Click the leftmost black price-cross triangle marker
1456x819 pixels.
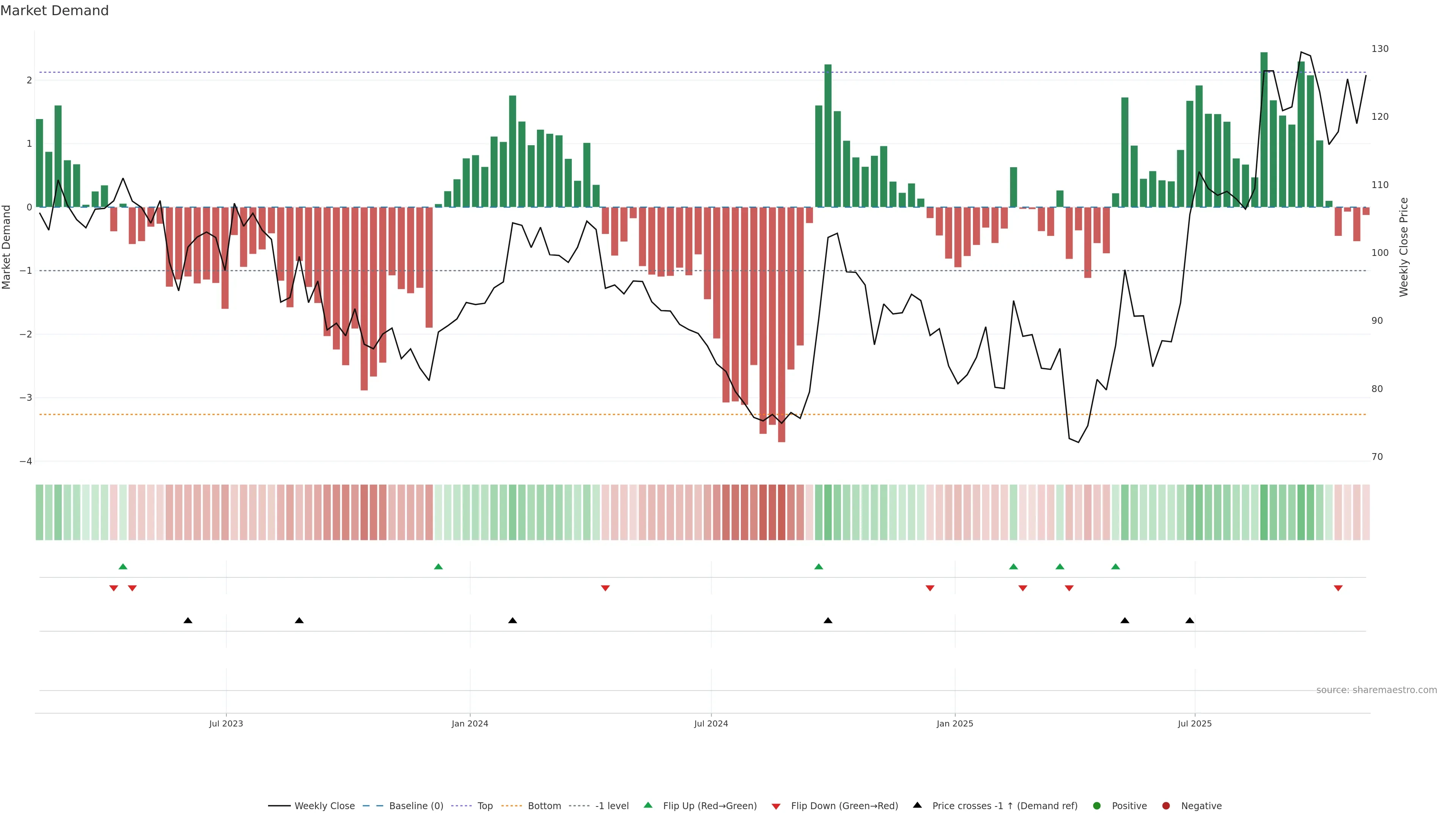(188, 620)
